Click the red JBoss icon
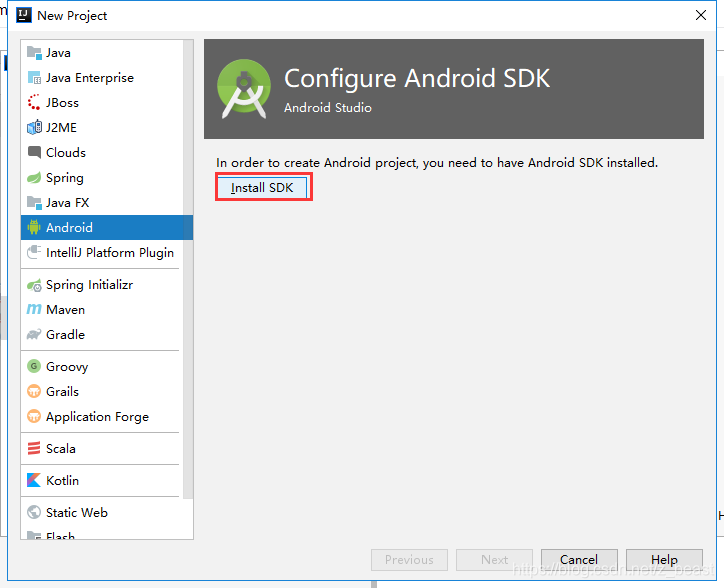 (x=34, y=103)
